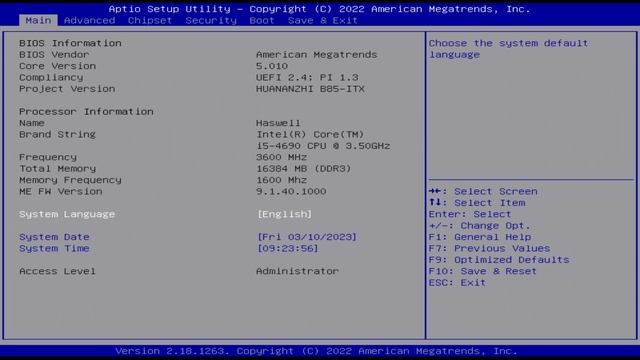Click the processor Name label

point(32,123)
